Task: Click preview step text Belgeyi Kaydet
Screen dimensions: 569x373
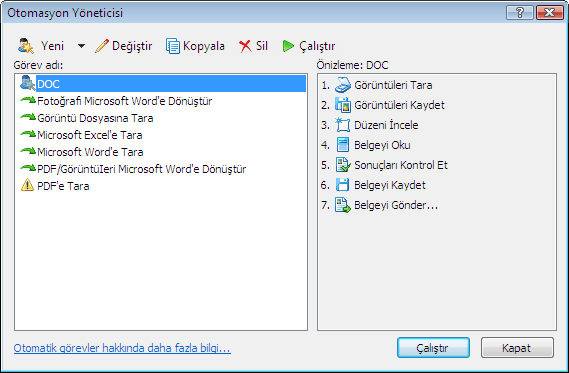Action: (390, 185)
